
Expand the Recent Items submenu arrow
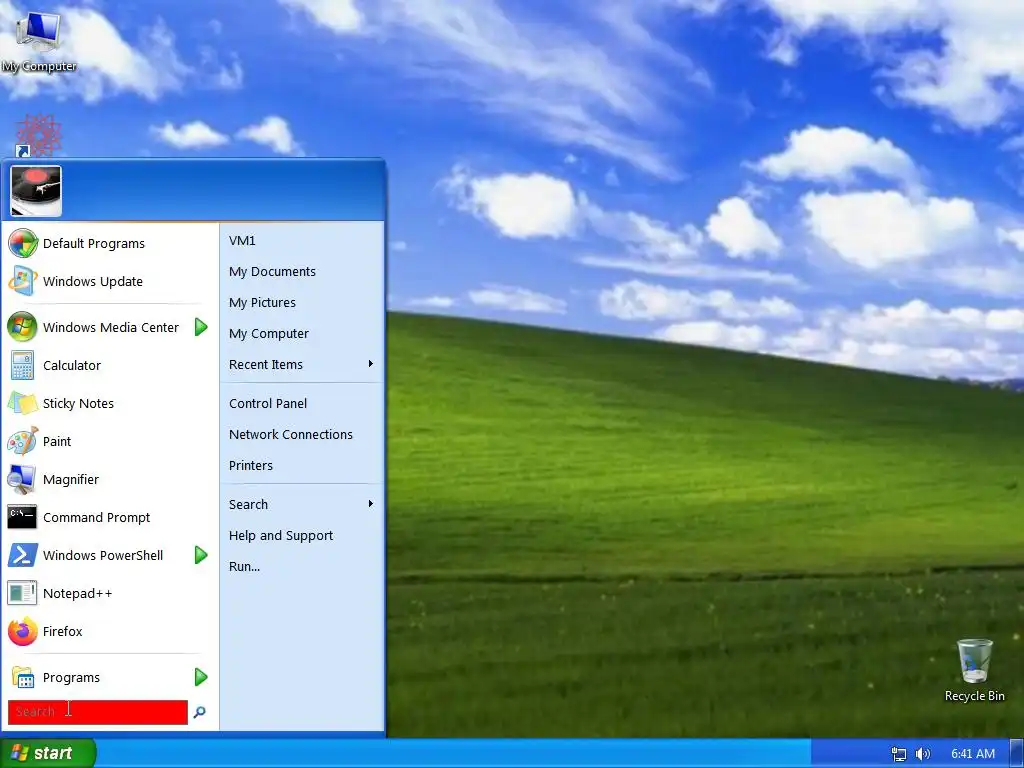point(371,364)
